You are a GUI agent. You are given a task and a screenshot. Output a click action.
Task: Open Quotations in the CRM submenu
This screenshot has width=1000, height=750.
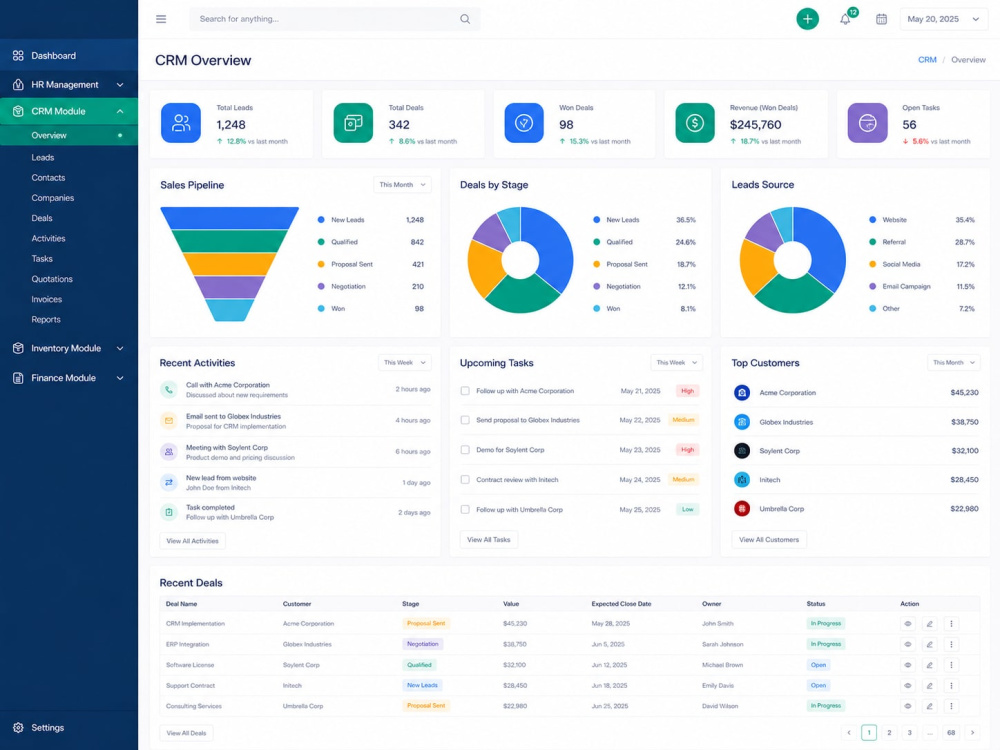(x=52, y=279)
